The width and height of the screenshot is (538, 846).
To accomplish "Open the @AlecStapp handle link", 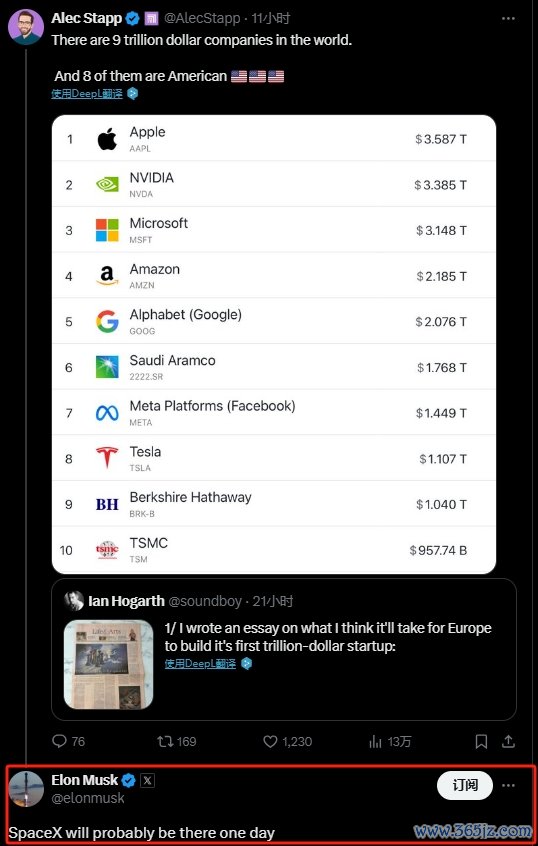I will tap(201, 18).
